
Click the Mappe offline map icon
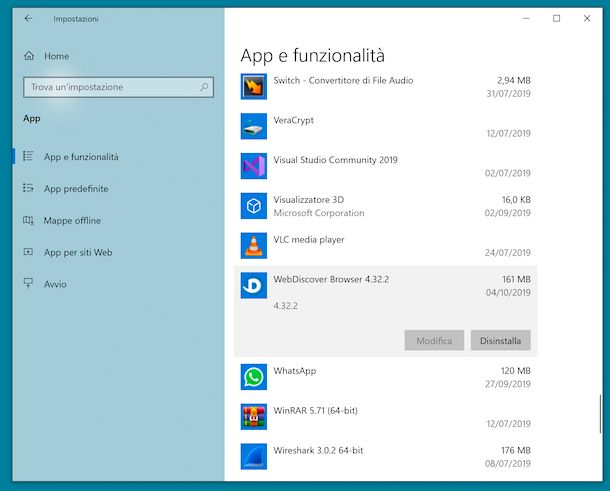(28, 220)
